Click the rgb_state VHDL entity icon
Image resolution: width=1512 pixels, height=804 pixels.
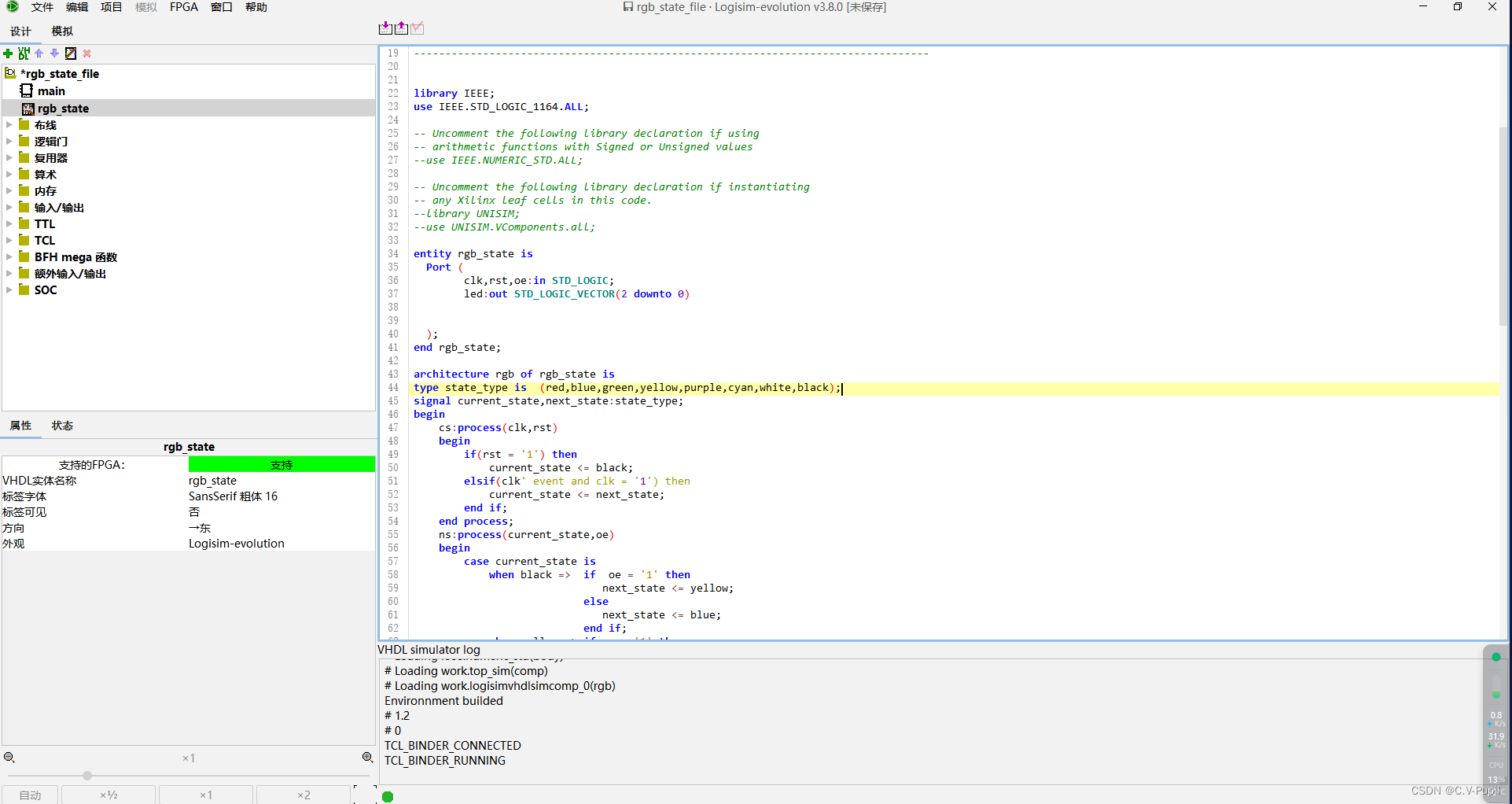pos(28,109)
